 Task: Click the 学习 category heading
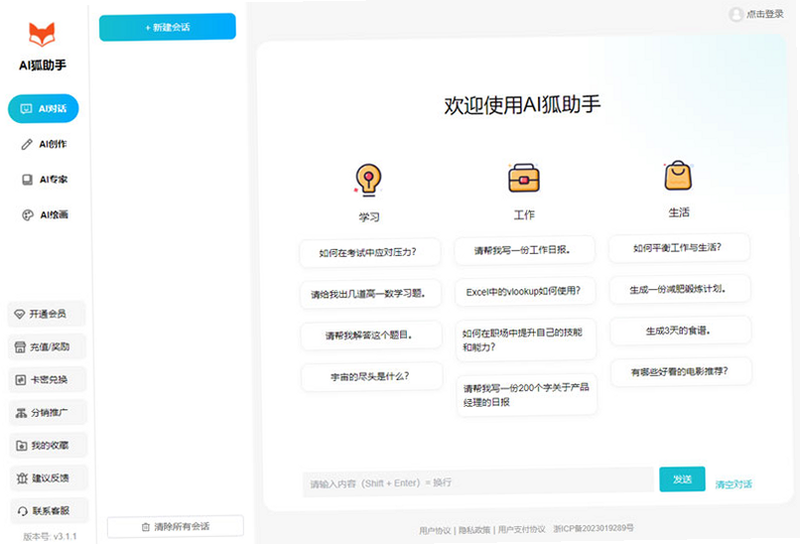pyautogui.click(x=369, y=217)
